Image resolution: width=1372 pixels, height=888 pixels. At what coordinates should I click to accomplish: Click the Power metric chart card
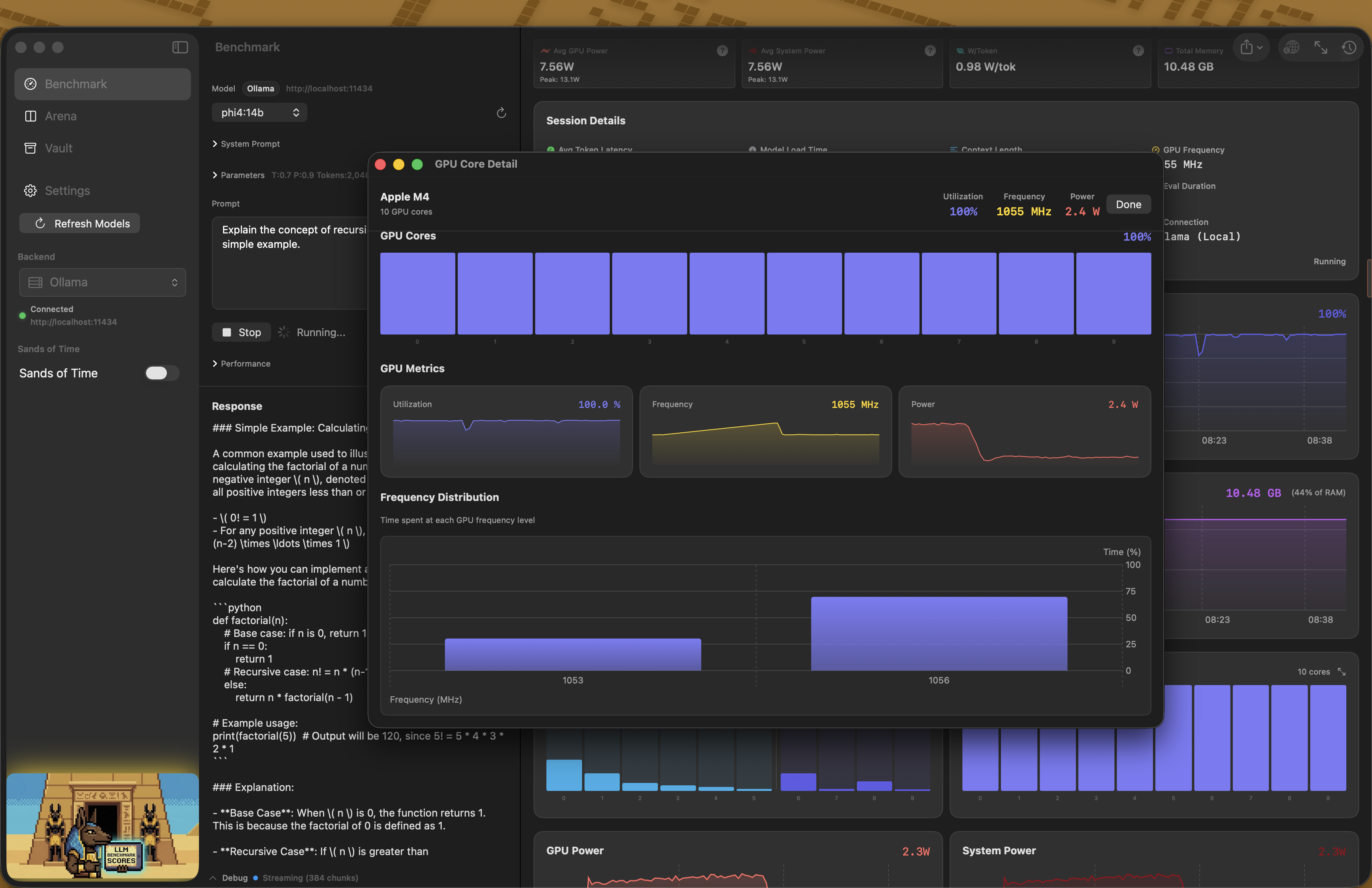(x=1025, y=432)
